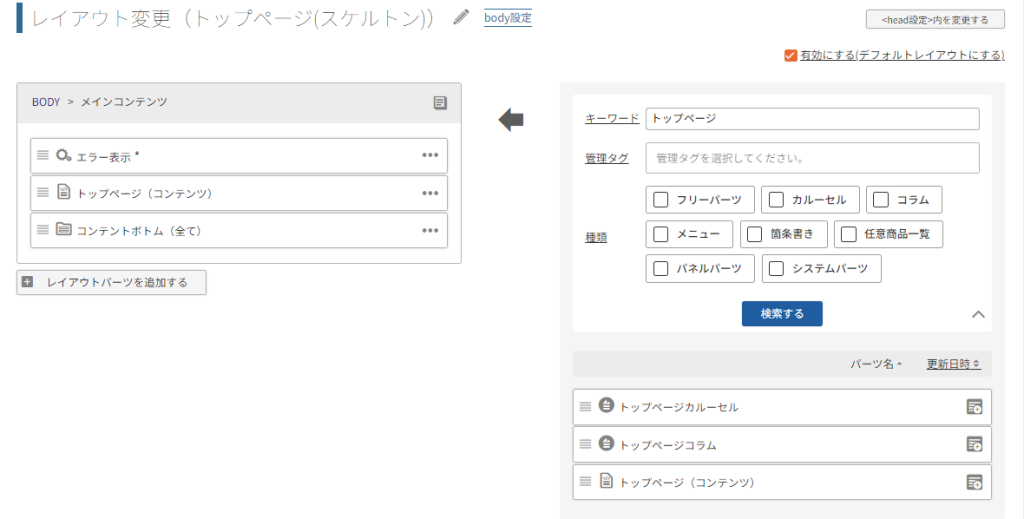This screenshot has height=519, width=1024.
Task: Click the left arrow to add parts
Action: pyautogui.click(x=511, y=120)
